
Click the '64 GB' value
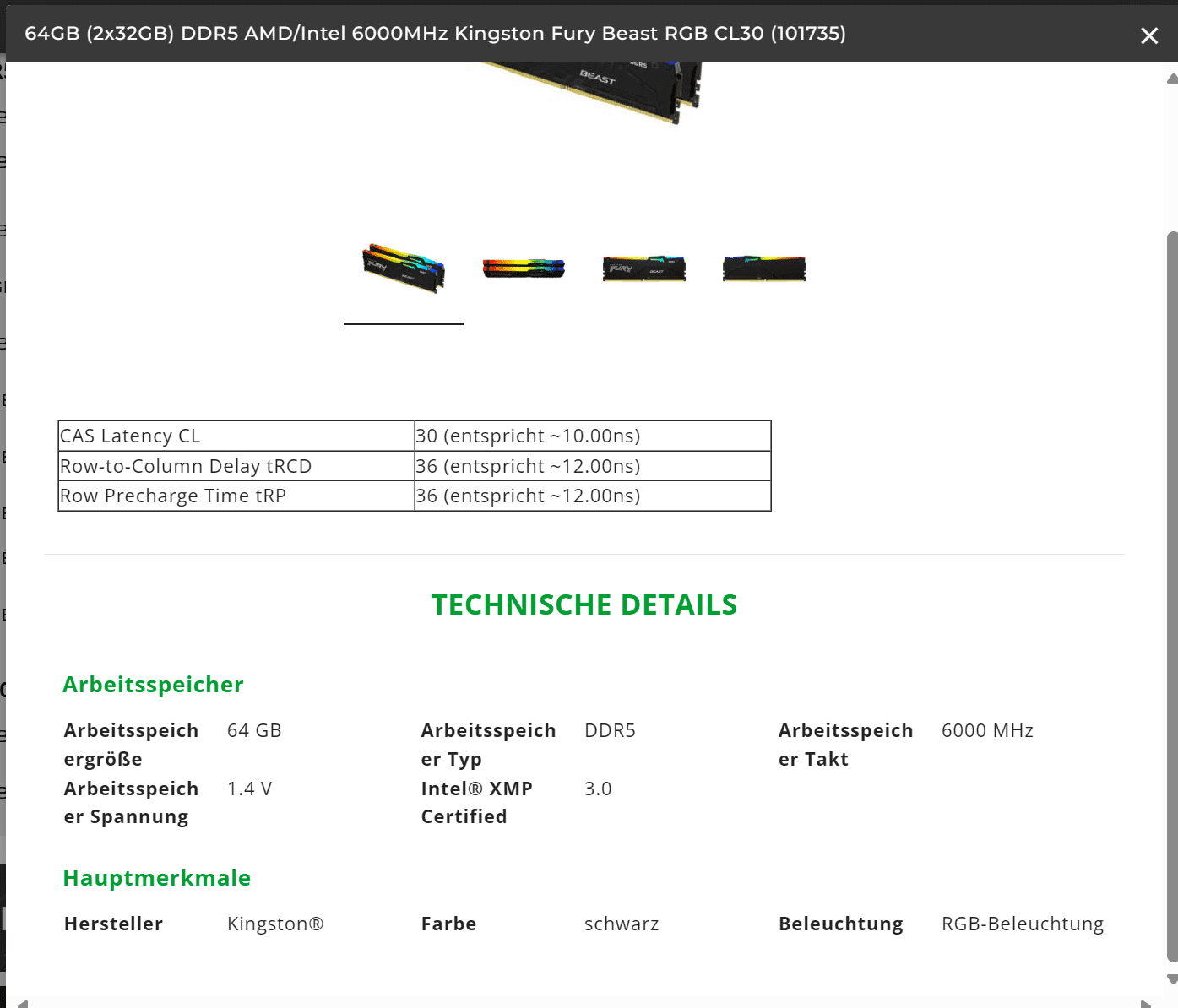pos(254,730)
